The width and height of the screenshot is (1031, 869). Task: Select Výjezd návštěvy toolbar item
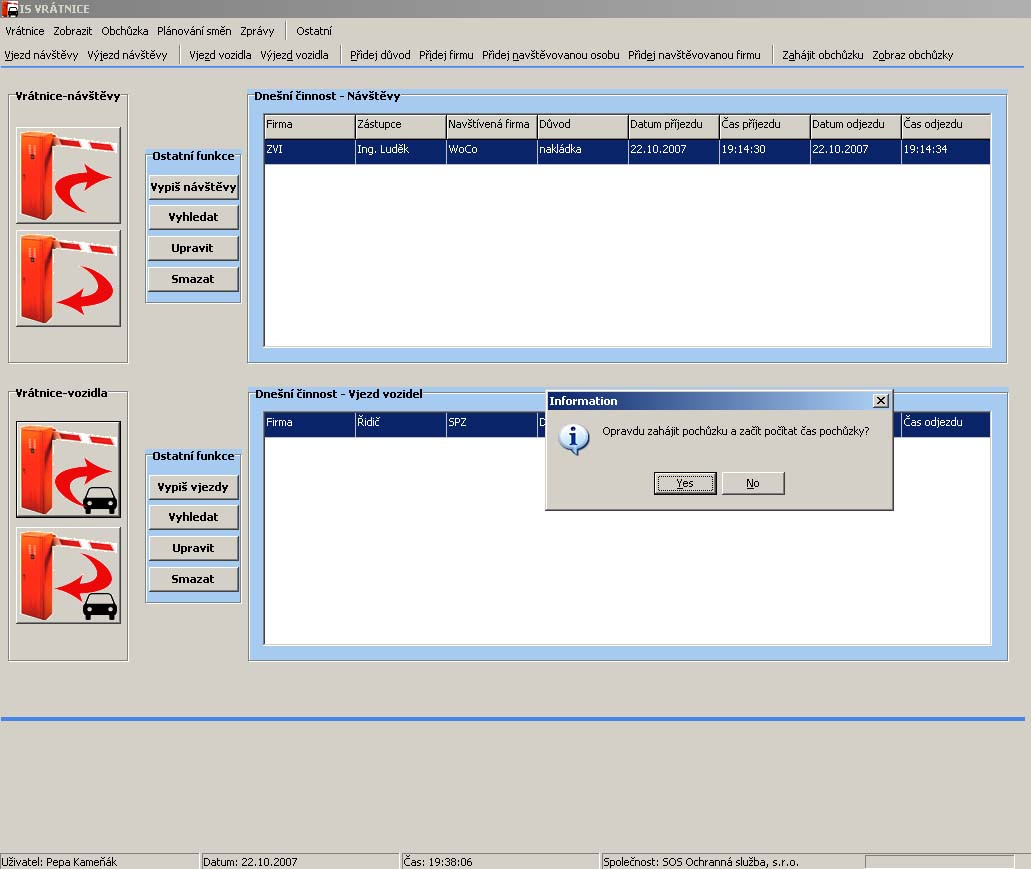(x=128, y=55)
